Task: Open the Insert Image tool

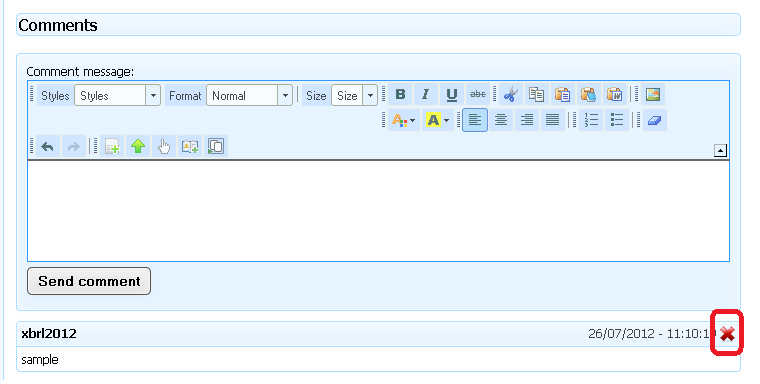Action: click(653, 94)
